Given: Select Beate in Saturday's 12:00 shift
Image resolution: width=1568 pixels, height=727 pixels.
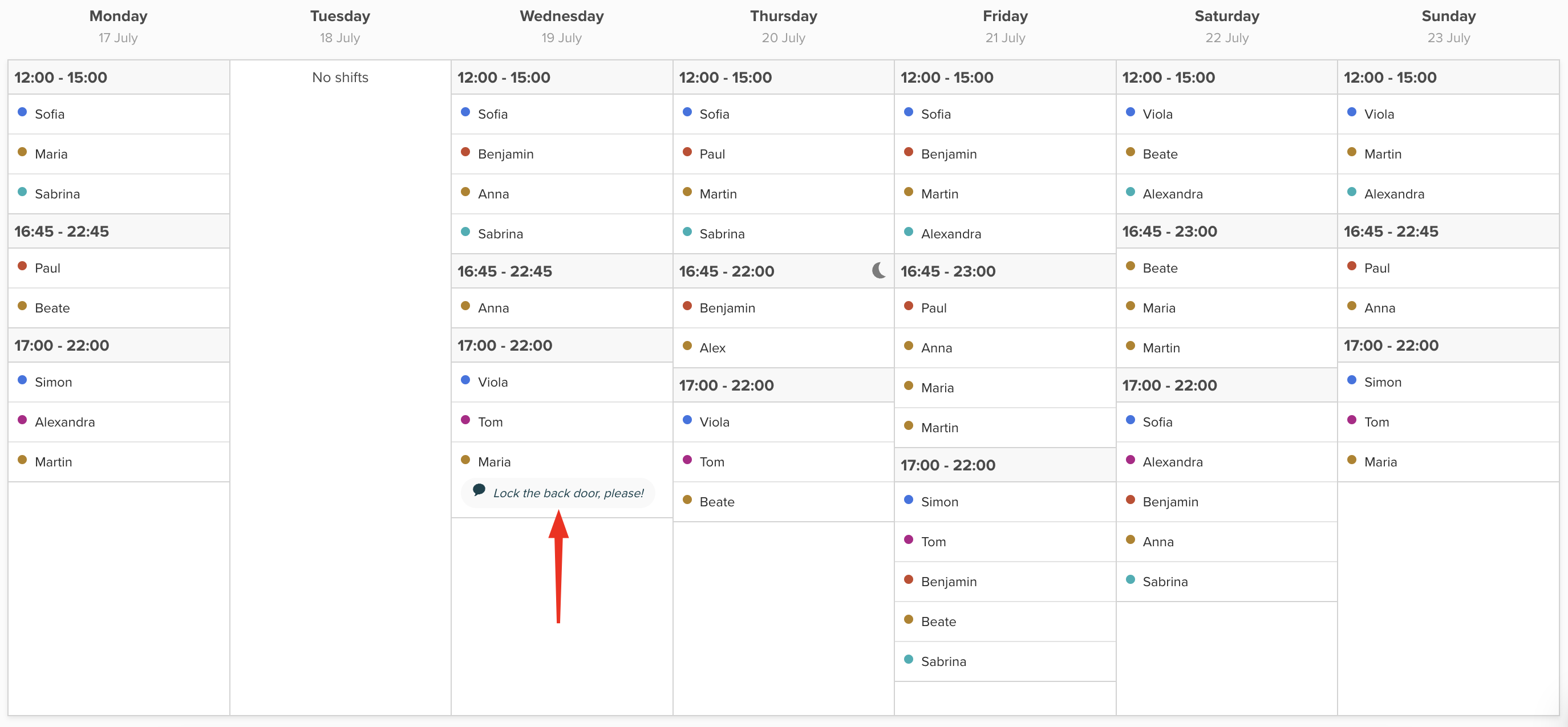Looking at the screenshot, I should [x=1160, y=154].
